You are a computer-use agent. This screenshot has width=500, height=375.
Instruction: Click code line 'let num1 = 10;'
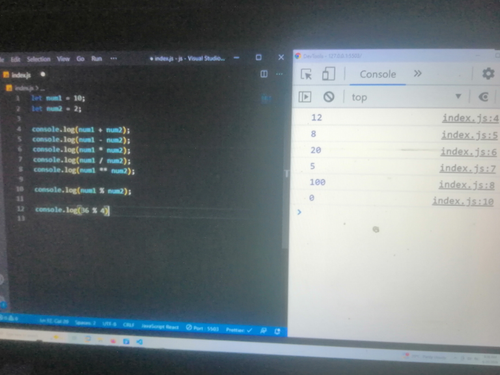tap(58, 98)
